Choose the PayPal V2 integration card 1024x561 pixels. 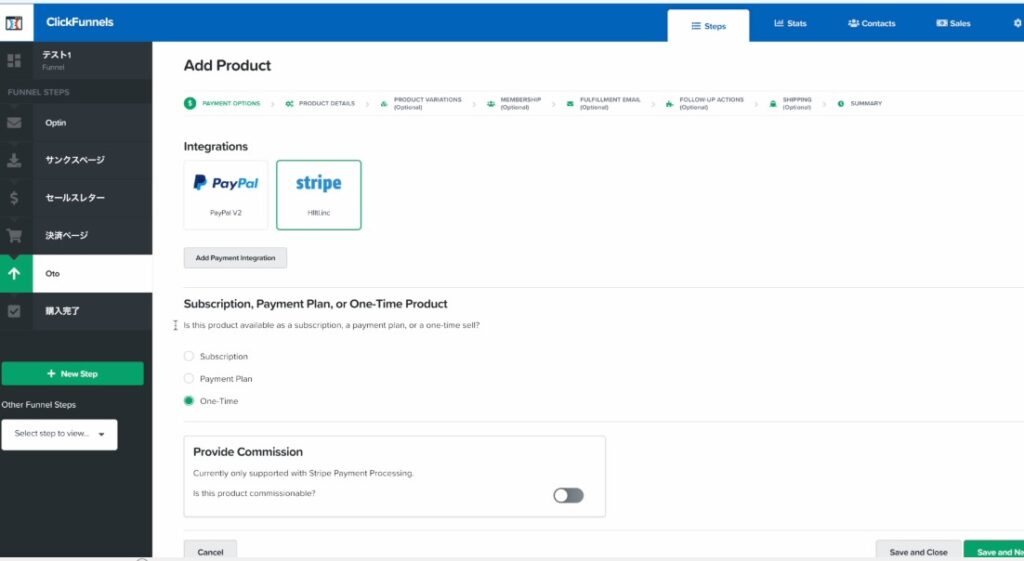pyautogui.click(x=226, y=195)
